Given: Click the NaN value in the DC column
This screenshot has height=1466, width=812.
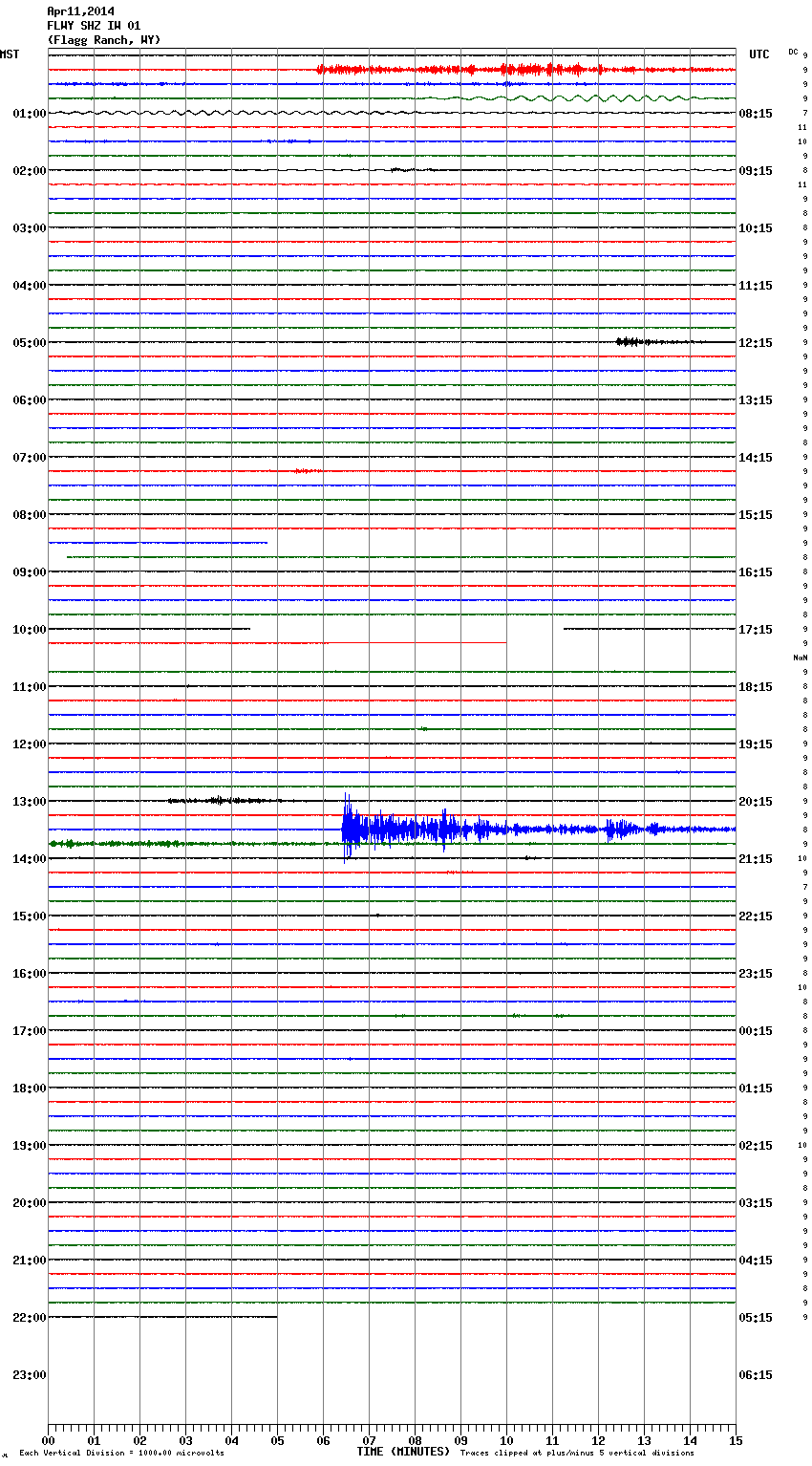Looking at the screenshot, I should (800, 658).
